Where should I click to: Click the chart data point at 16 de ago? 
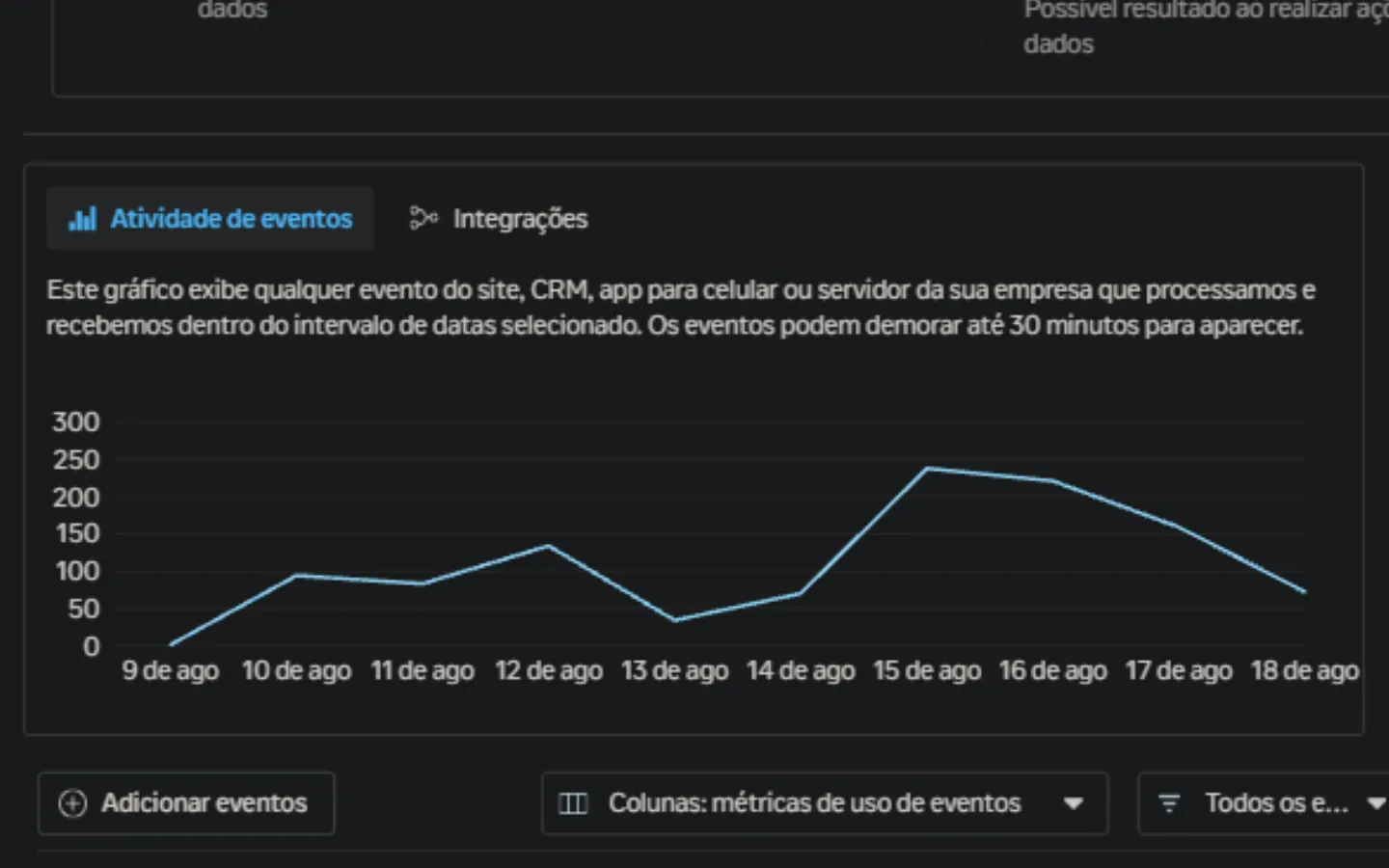tap(1053, 480)
